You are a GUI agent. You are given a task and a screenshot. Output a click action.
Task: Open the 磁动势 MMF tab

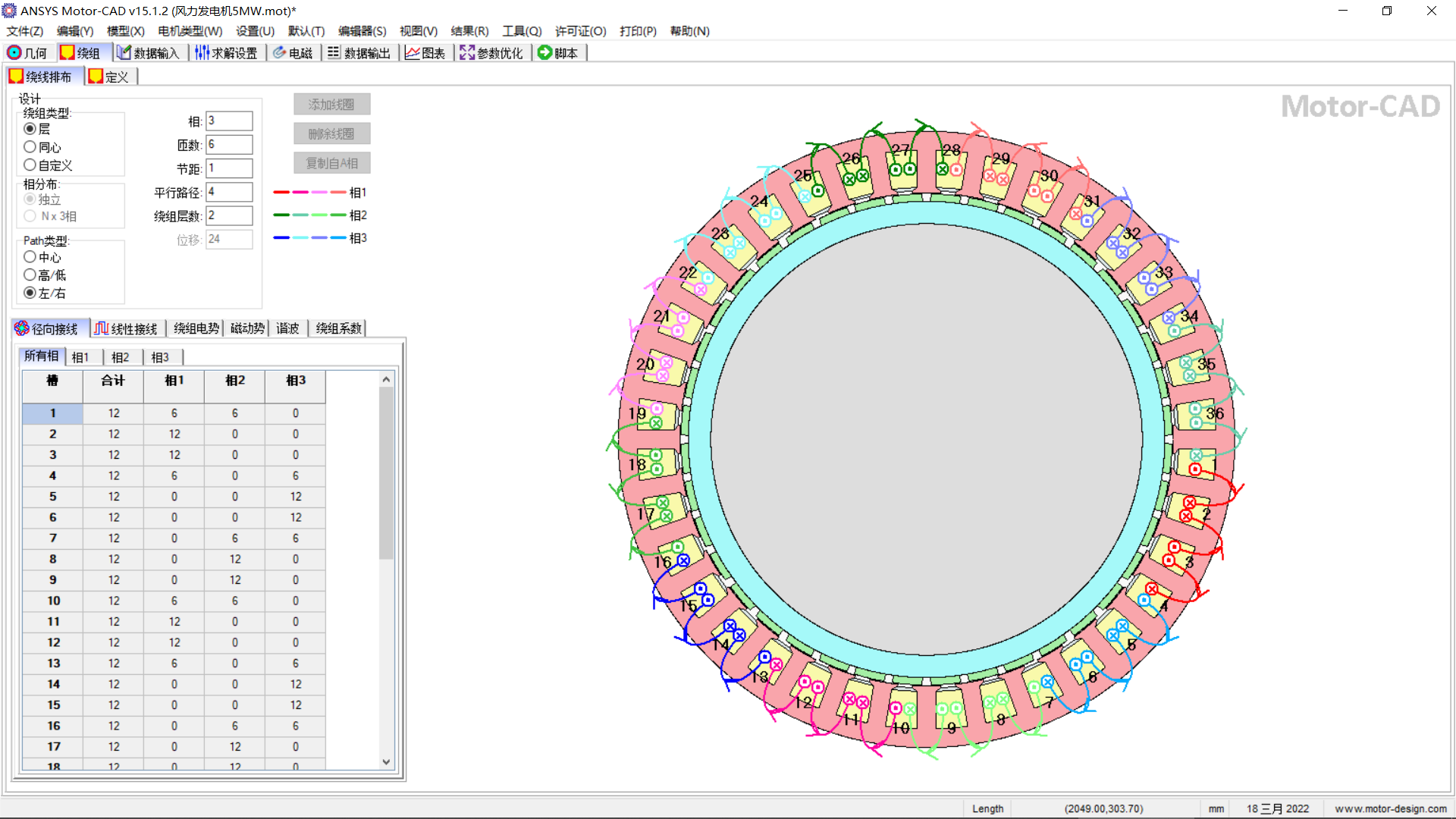pyautogui.click(x=247, y=328)
